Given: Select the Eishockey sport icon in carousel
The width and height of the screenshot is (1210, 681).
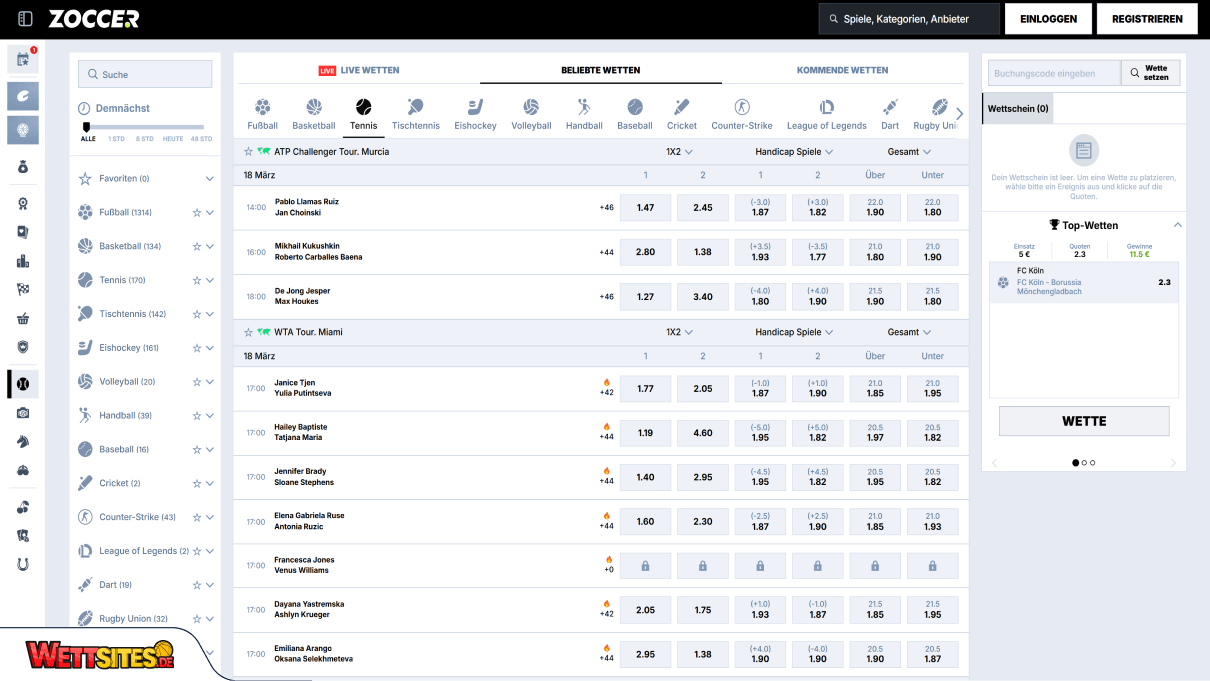Looking at the screenshot, I should (x=475, y=108).
